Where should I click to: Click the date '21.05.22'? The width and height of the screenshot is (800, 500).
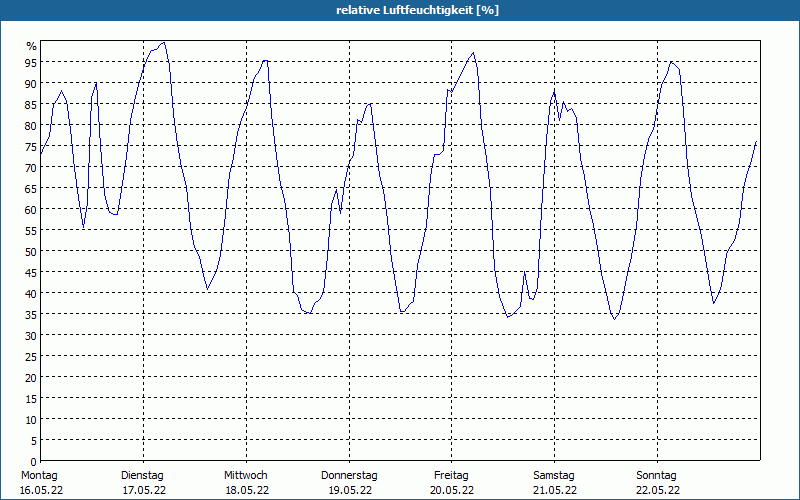pyautogui.click(x=555, y=490)
